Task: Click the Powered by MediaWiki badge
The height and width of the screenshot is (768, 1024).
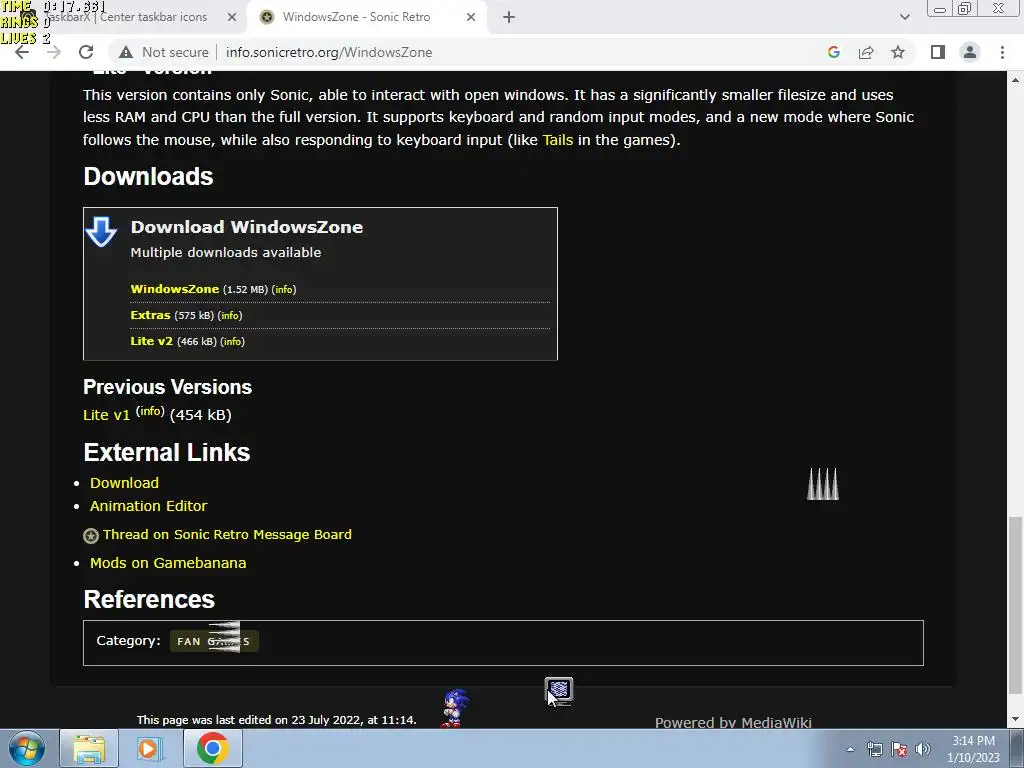Action: point(733,722)
